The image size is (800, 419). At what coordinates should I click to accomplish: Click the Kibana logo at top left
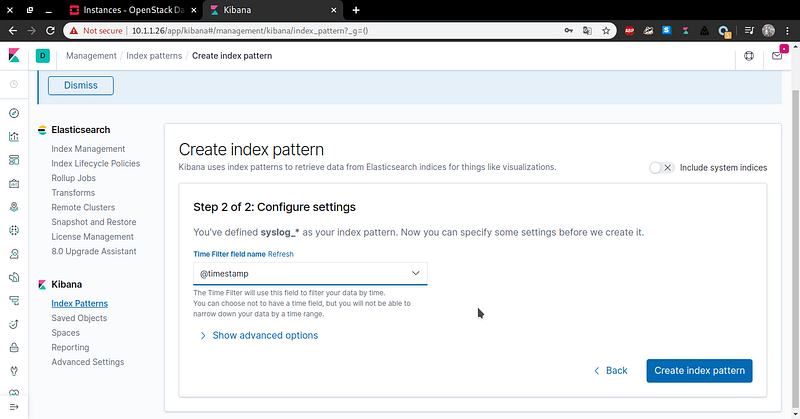pos(14,56)
